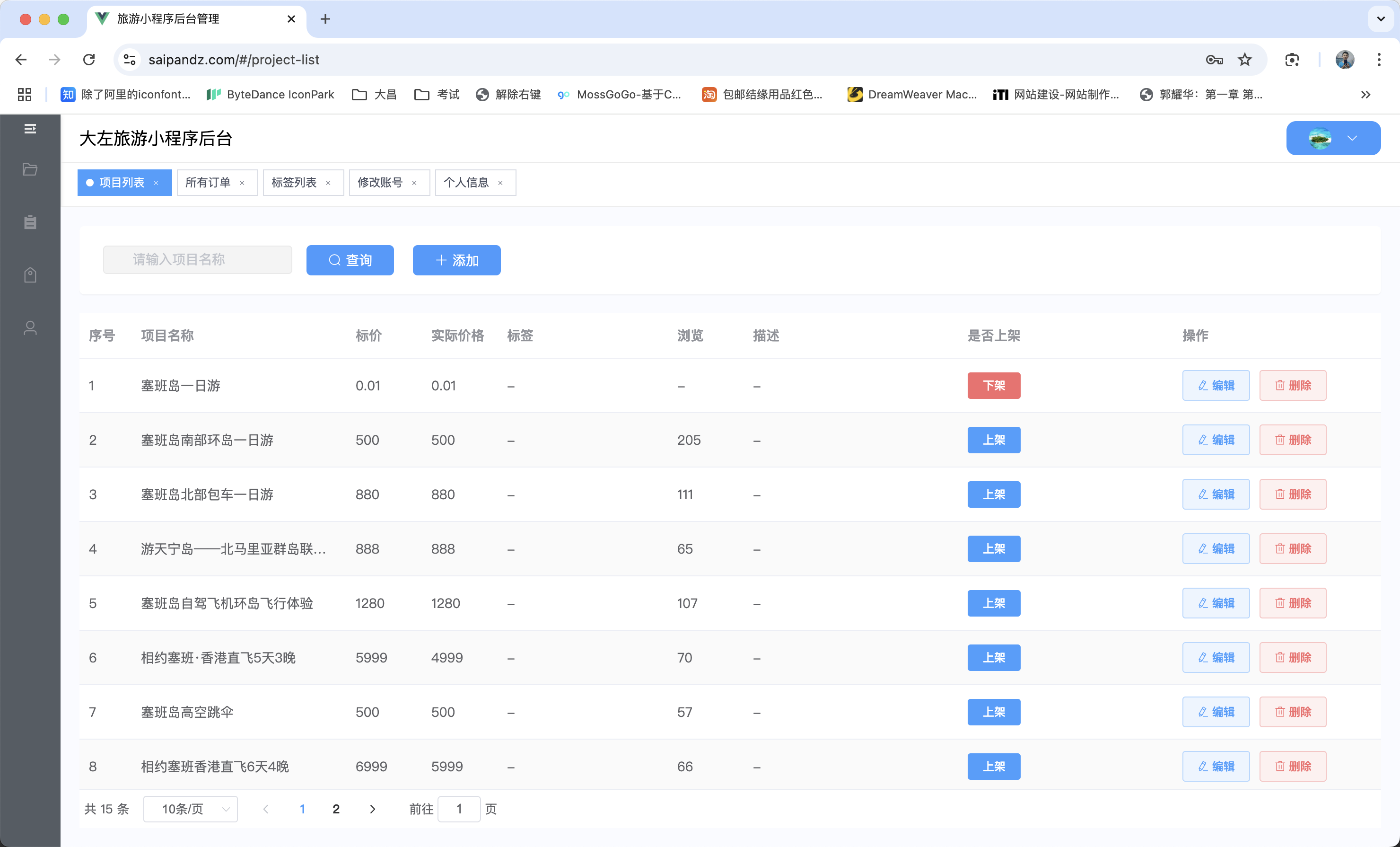Screen dimensions: 1400x847
Task: Toggle 上架 status for 塞班岛北部包车一日游
Action: coord(994,494)
